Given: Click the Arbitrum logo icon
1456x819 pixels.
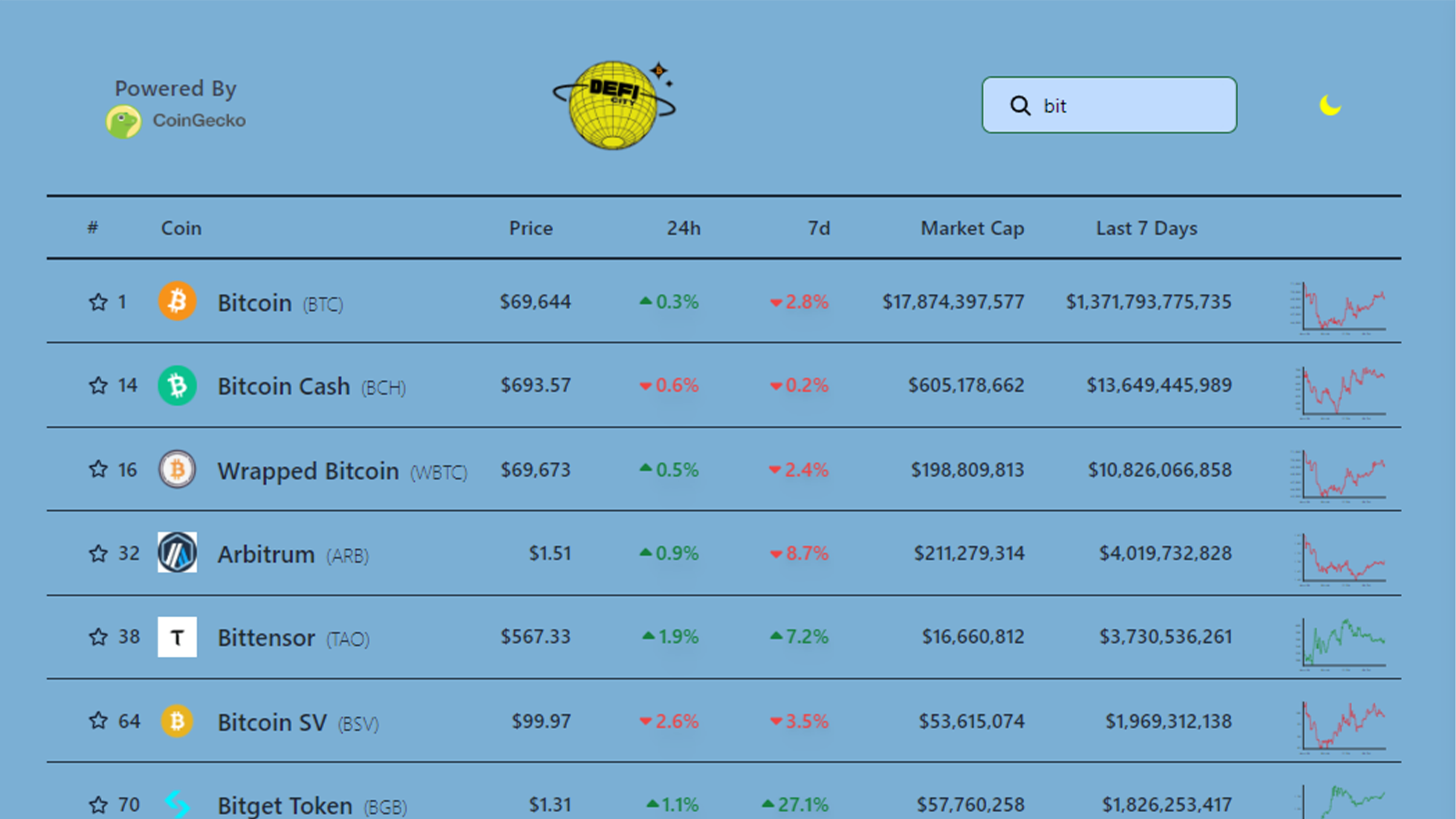Looking at the screenshot, I should click(x=177, y=553).
